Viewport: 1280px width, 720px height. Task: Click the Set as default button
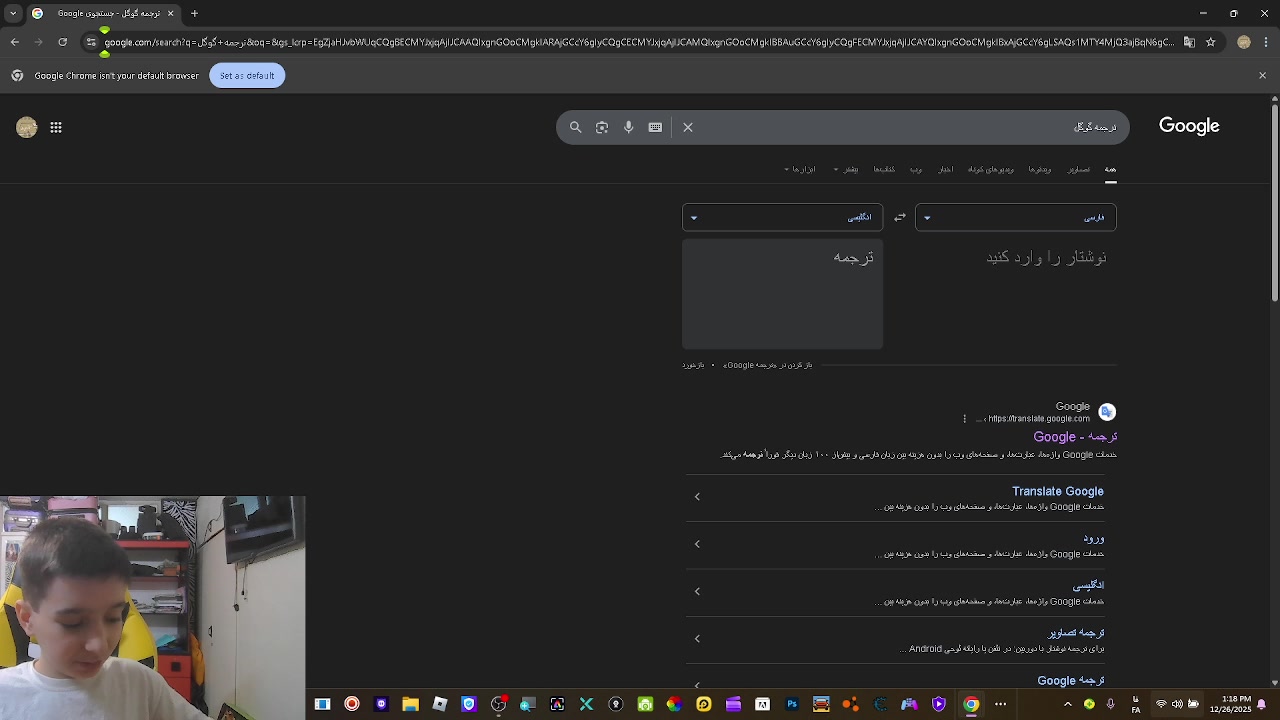tap(247, 76)
